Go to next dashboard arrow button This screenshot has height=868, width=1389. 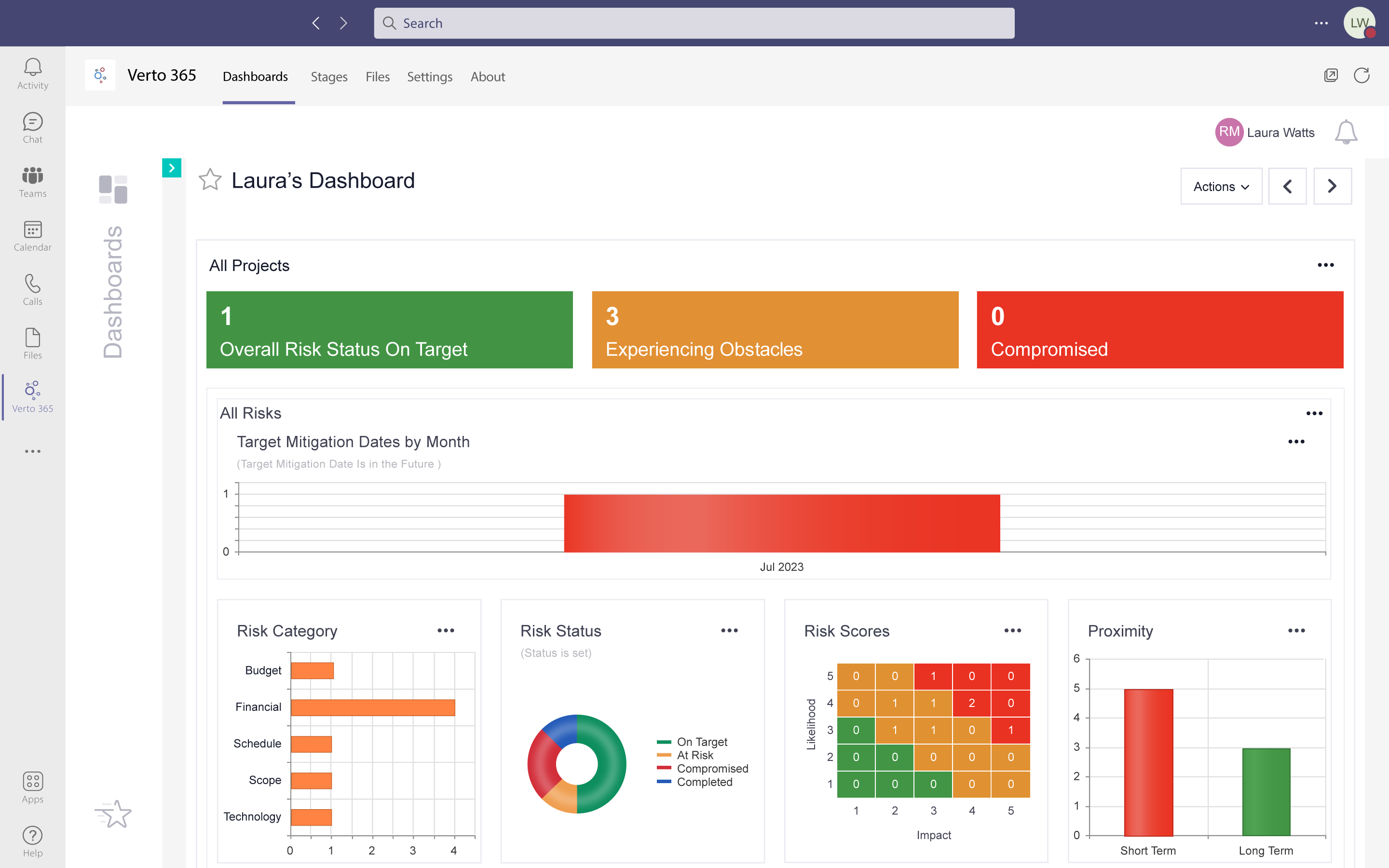1332,187
